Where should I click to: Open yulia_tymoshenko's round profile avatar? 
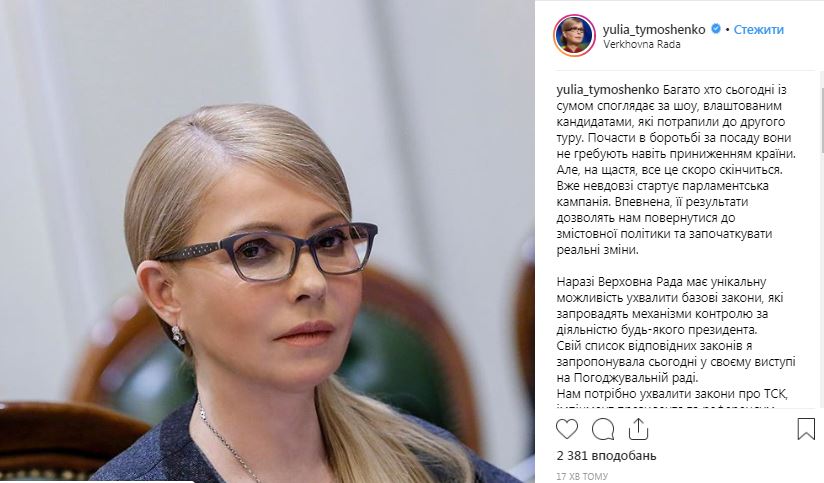tap(574, 36)
